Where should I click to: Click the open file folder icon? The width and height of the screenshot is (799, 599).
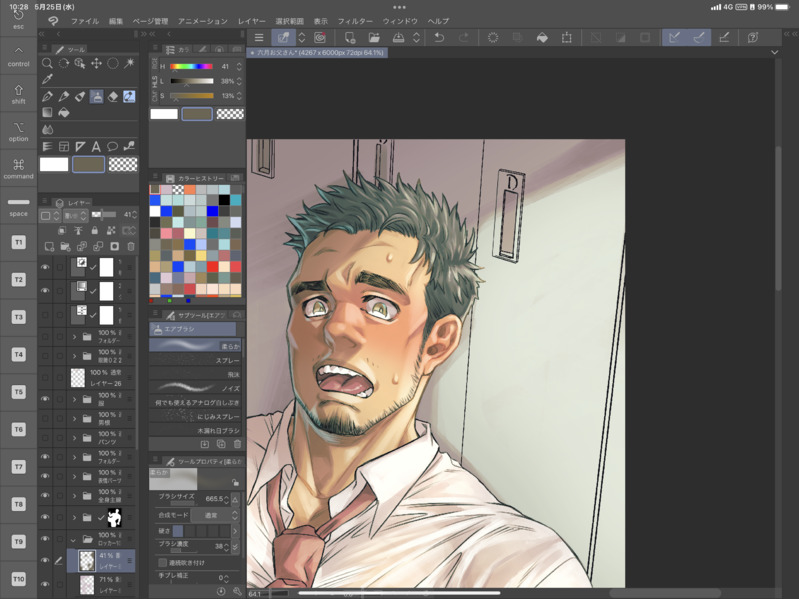coord(373,38)
